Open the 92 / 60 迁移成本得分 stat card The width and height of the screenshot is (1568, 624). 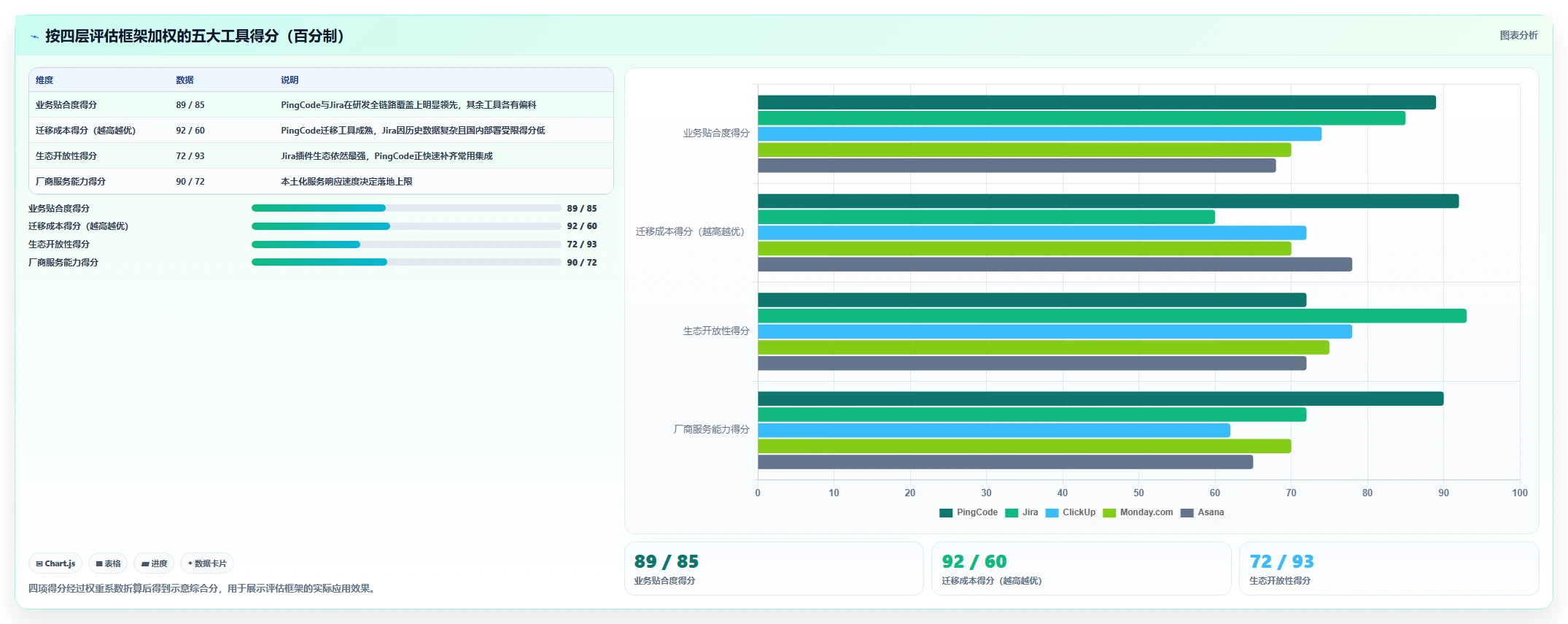[1082, 569]
